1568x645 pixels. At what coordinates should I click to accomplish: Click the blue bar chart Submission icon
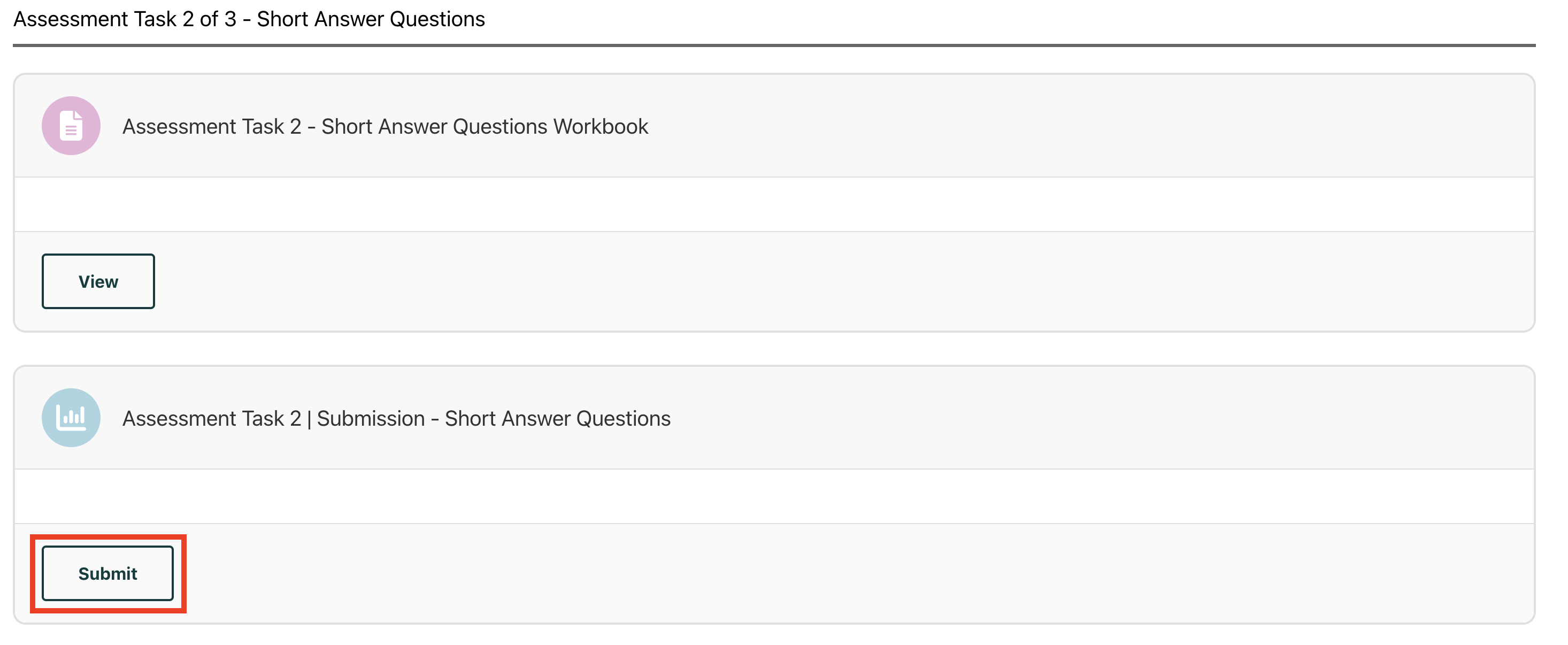point(71,418)
